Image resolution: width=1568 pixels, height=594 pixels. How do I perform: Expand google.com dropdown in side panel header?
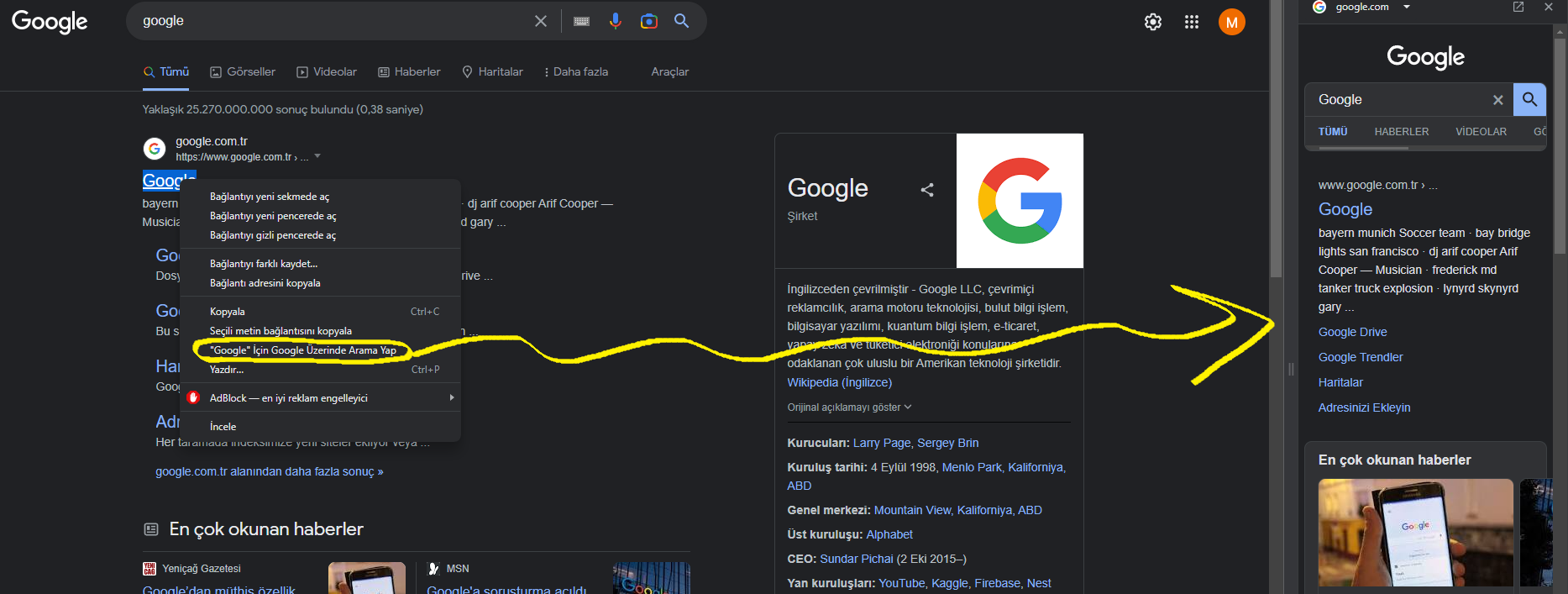click(x=1407, y=7)
